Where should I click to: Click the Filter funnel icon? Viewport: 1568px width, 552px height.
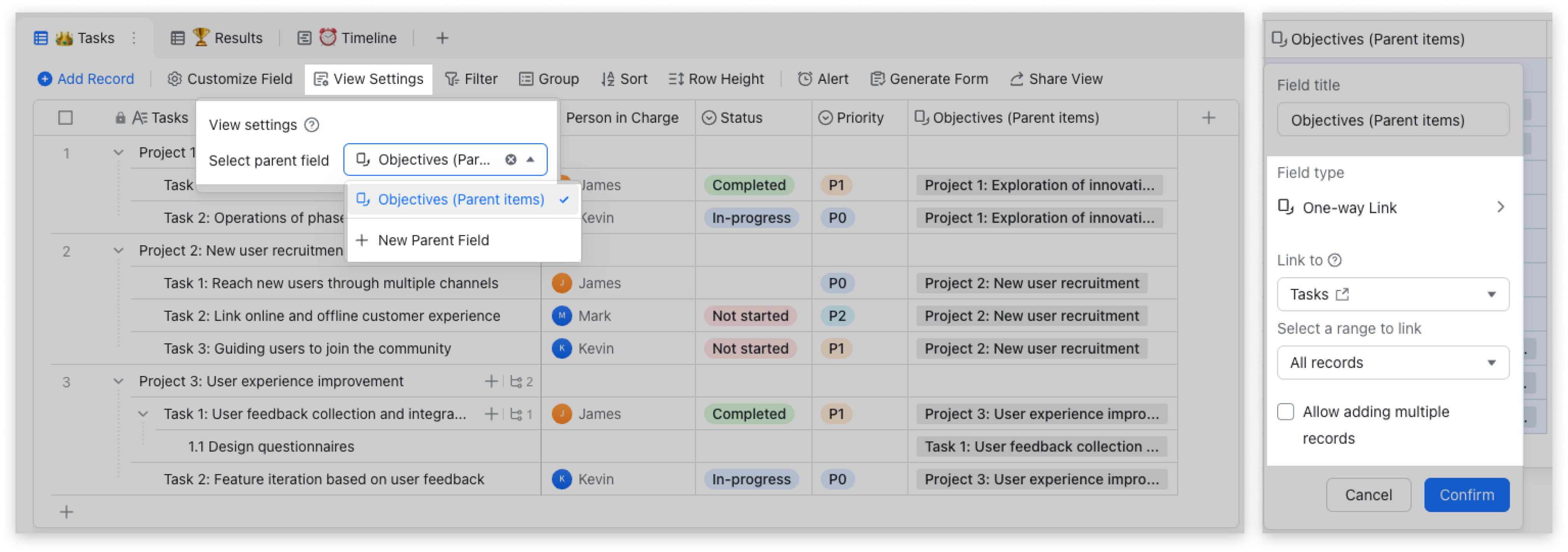pyautogui.click(x=451, y=79)
